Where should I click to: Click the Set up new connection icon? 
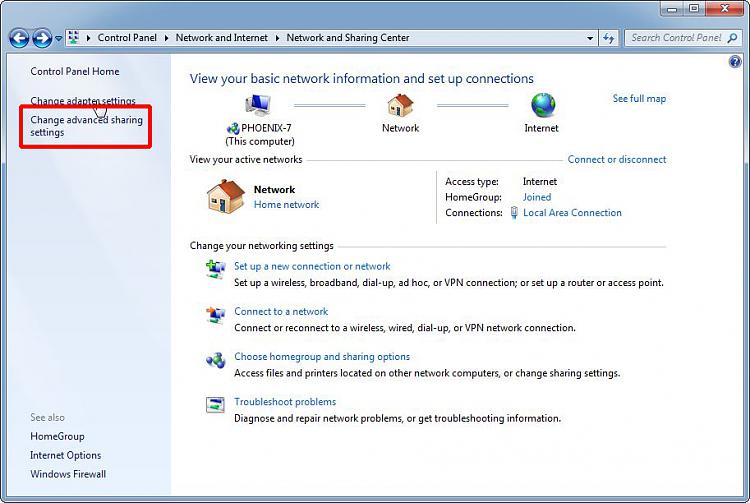click(215, 269)
